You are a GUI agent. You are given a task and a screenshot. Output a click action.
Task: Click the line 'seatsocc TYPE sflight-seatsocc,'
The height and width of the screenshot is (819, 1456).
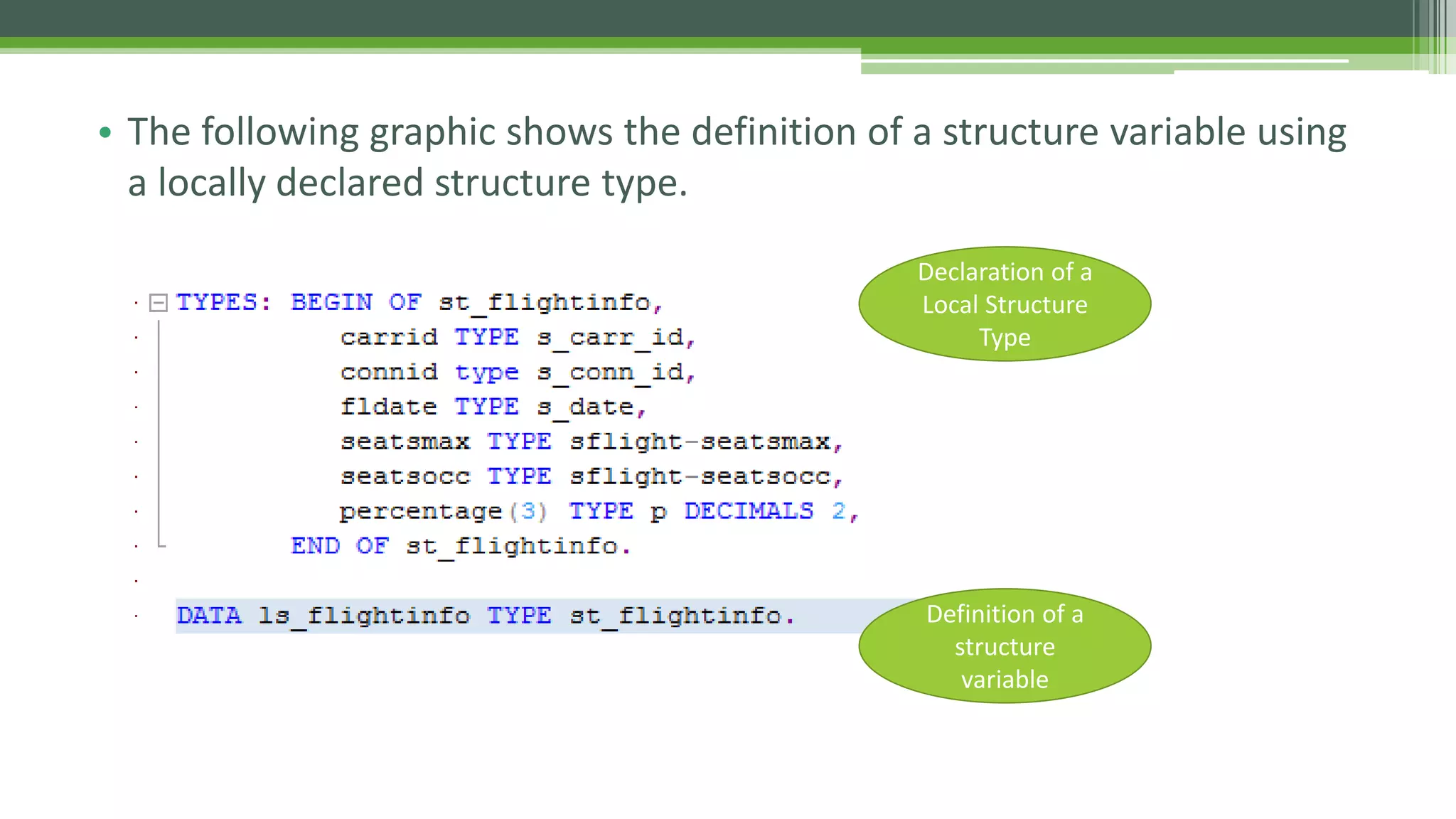pos(591,477)
